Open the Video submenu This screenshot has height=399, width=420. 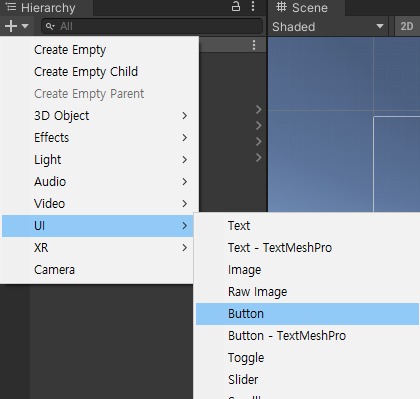pyautogui.click(x=100, y=204)
